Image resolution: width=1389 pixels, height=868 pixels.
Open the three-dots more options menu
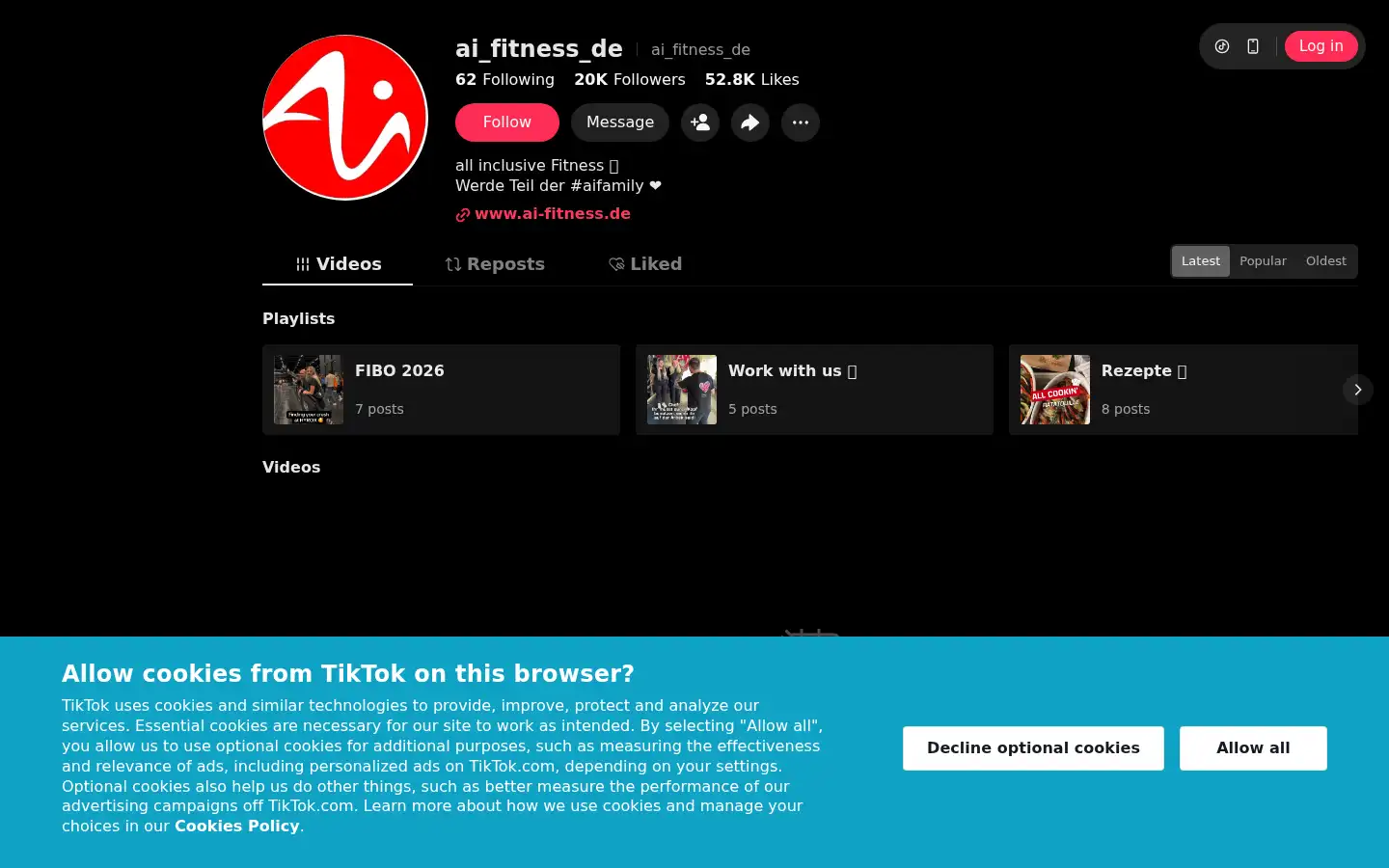point(801,122)
